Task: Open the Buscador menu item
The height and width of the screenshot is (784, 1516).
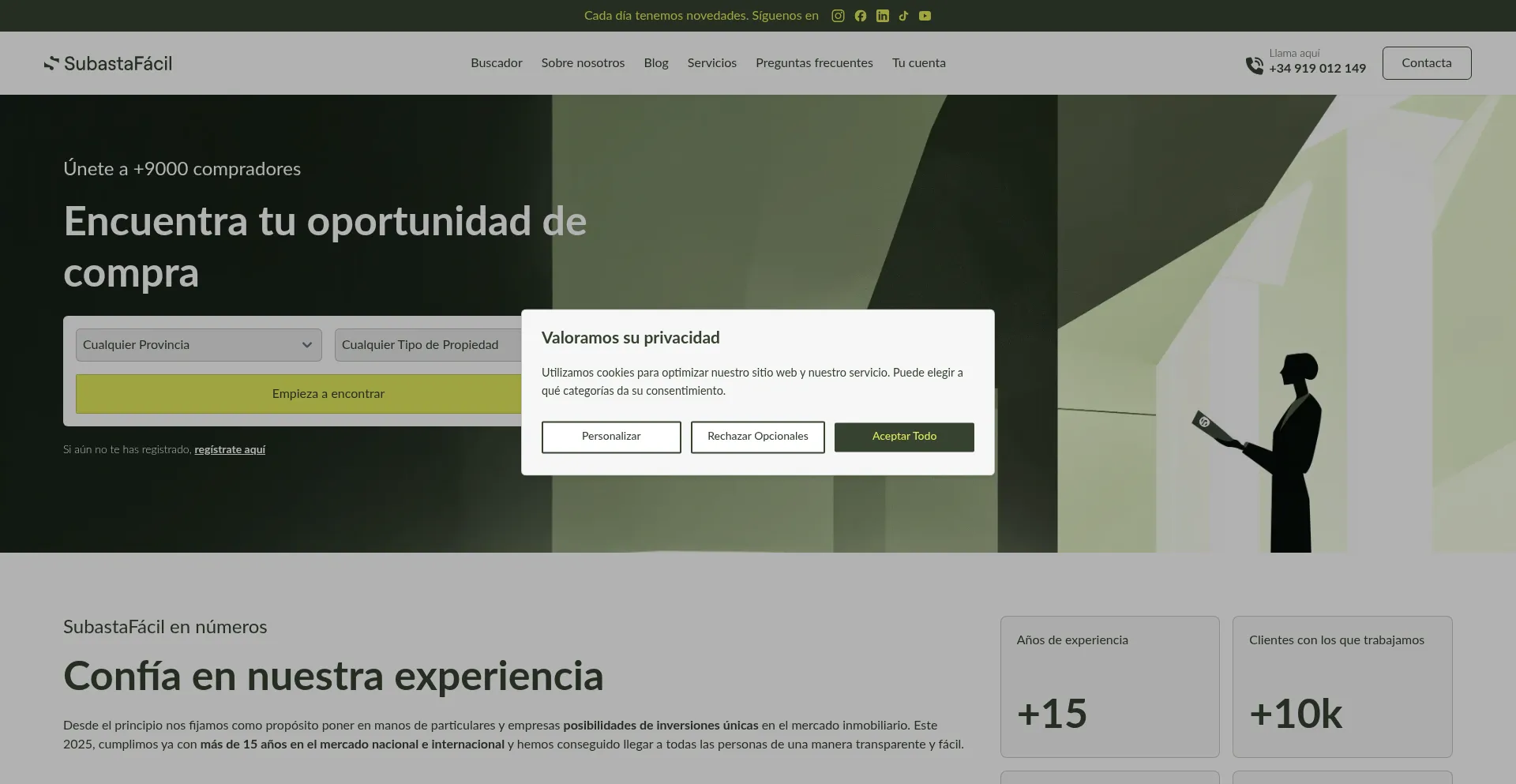Action: [496, 63]
